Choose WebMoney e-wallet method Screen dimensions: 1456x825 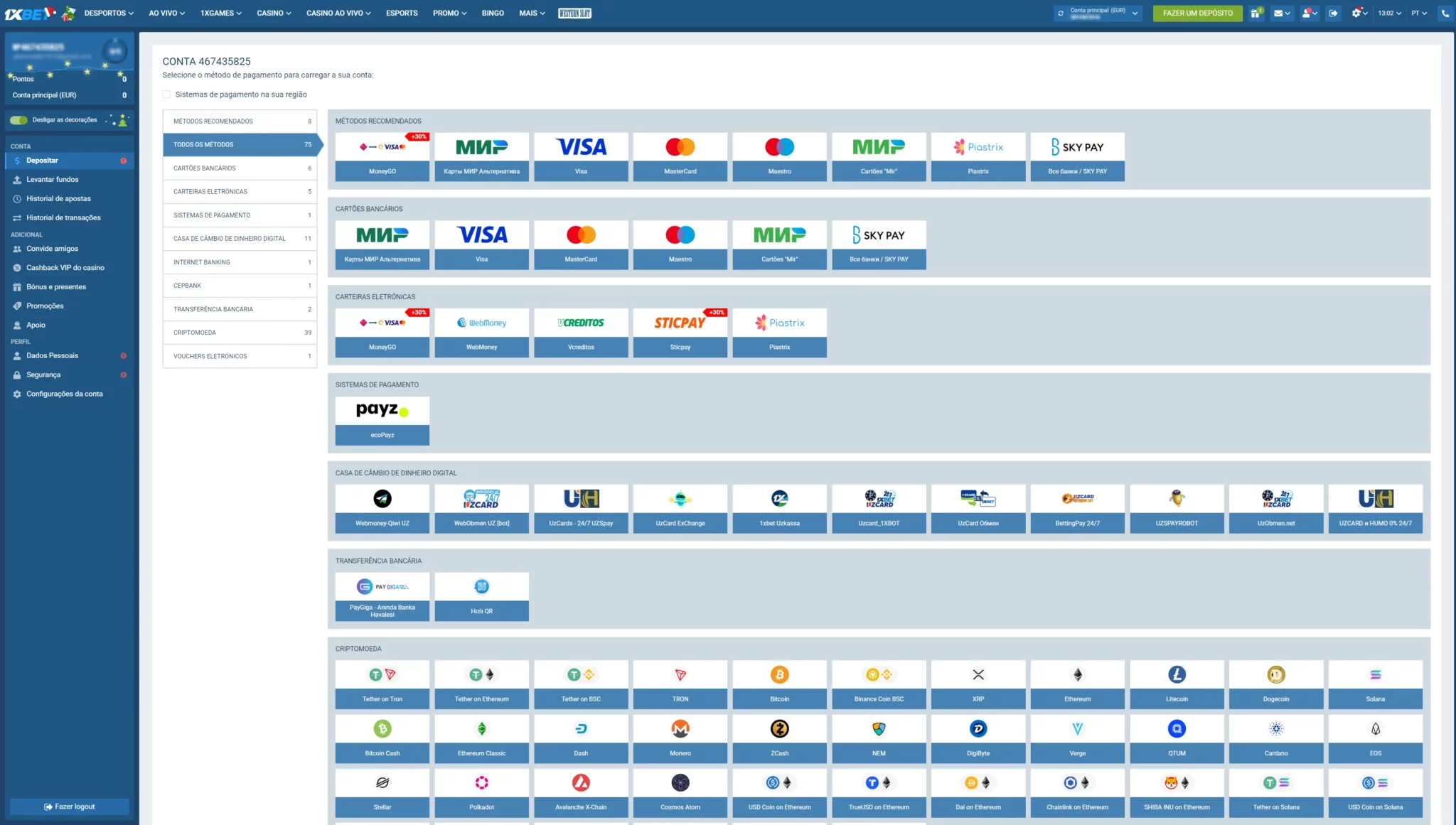click(481, 333)
